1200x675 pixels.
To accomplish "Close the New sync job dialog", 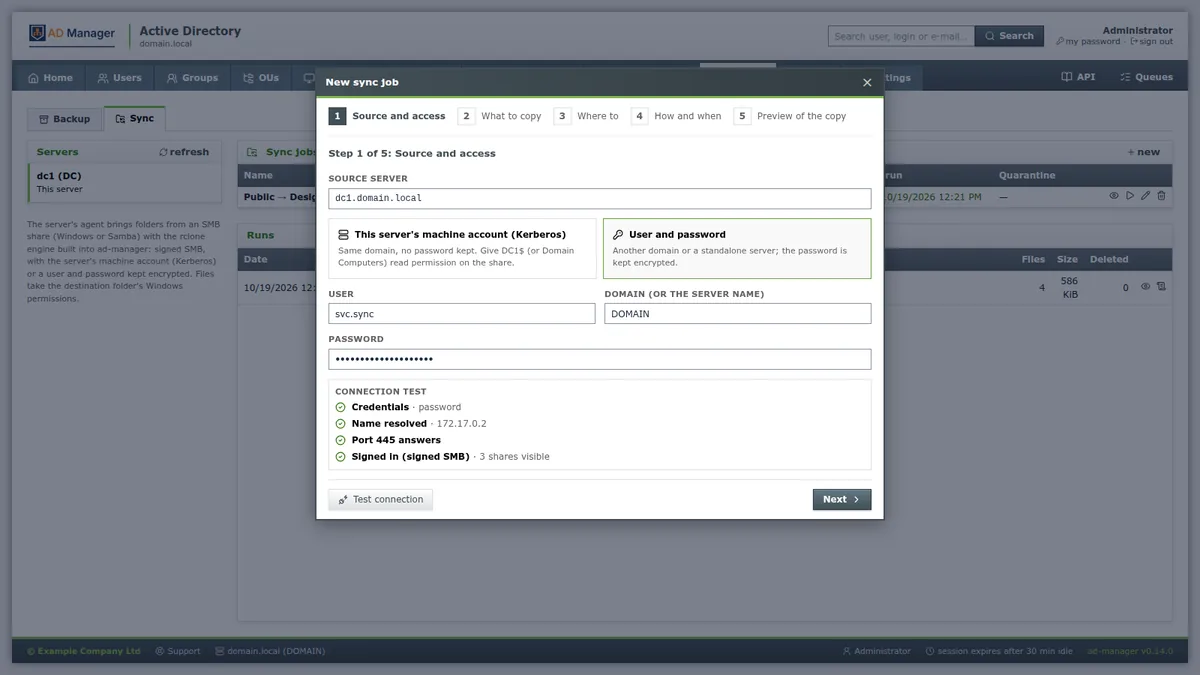I will click(867, 82).
